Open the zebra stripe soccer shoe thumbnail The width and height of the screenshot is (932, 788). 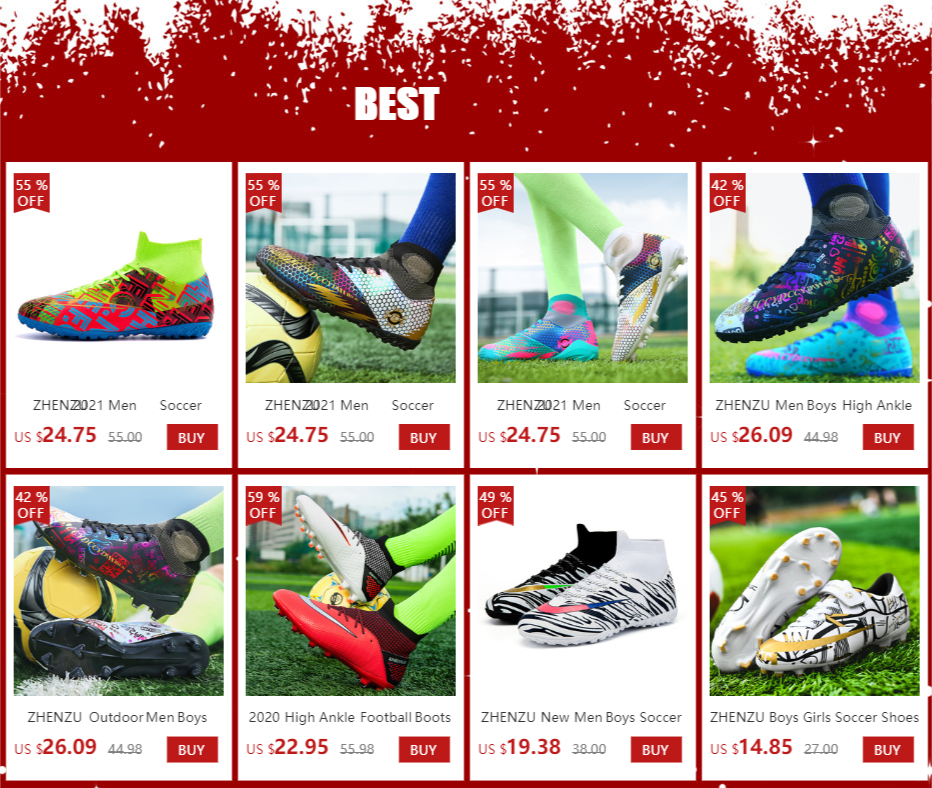(x=582, y=591)
